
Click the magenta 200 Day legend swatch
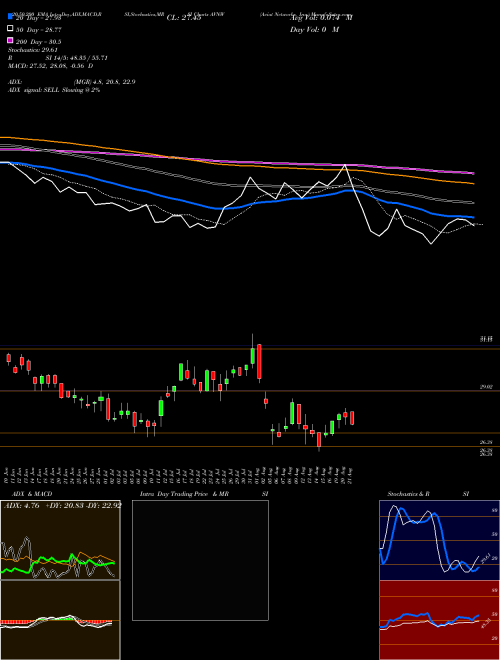pos(11,41)
